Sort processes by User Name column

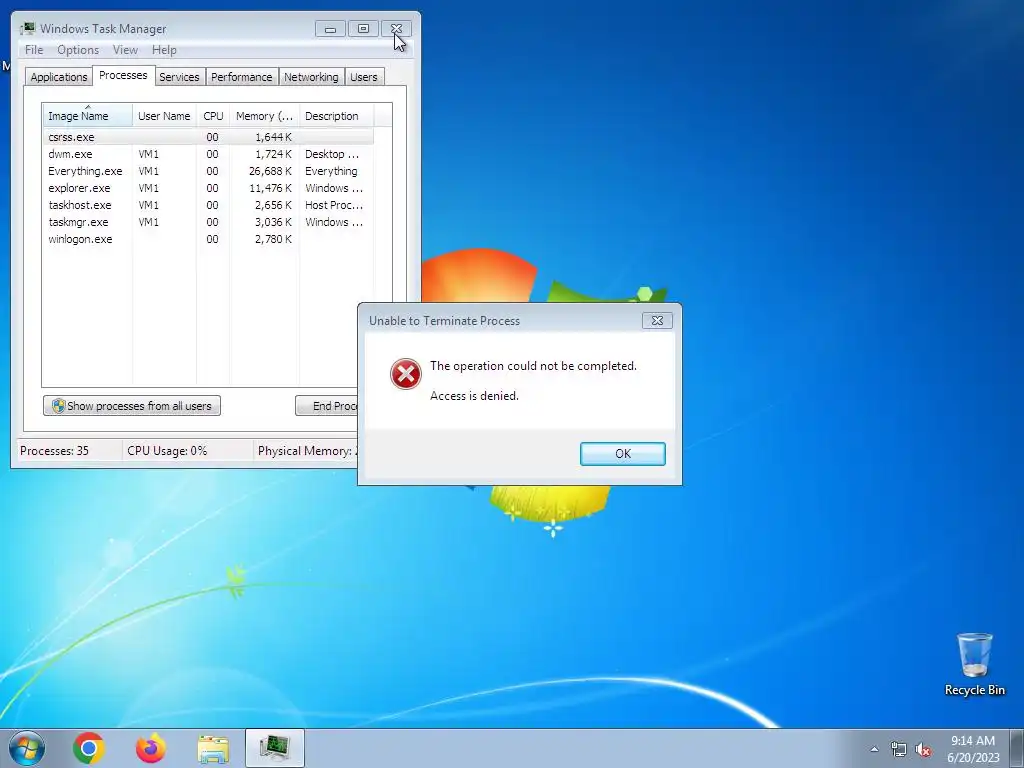pyautogui.click(x=164, y=116)
